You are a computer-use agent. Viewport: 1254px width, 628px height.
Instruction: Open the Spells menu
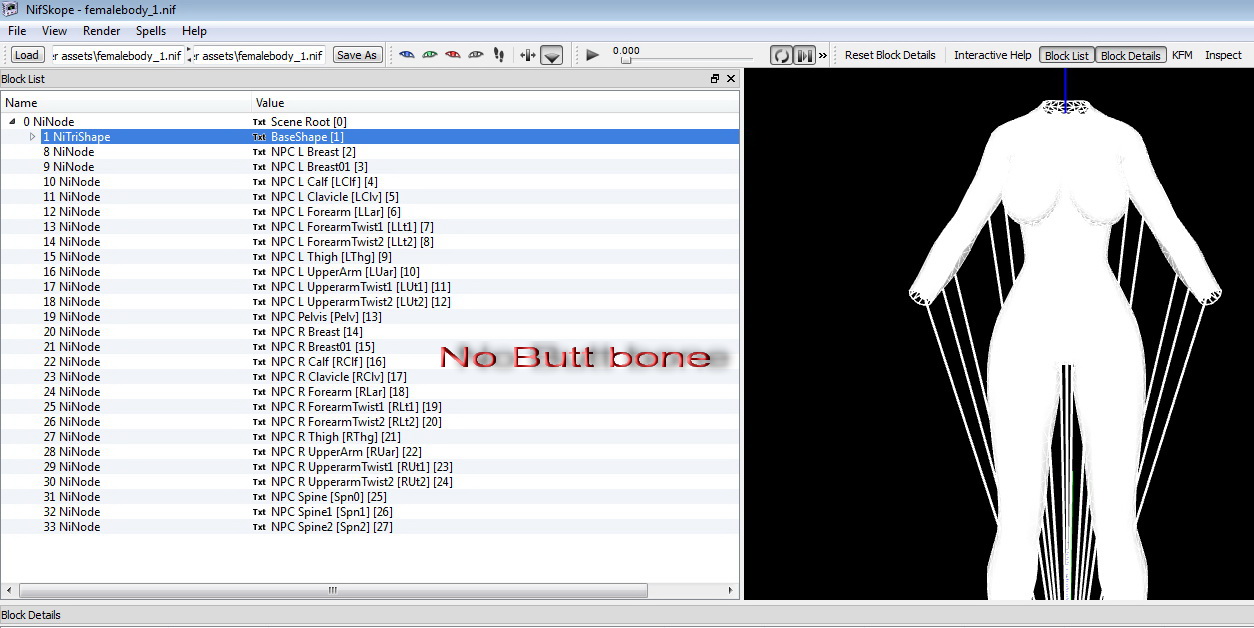tap(151, 31)
